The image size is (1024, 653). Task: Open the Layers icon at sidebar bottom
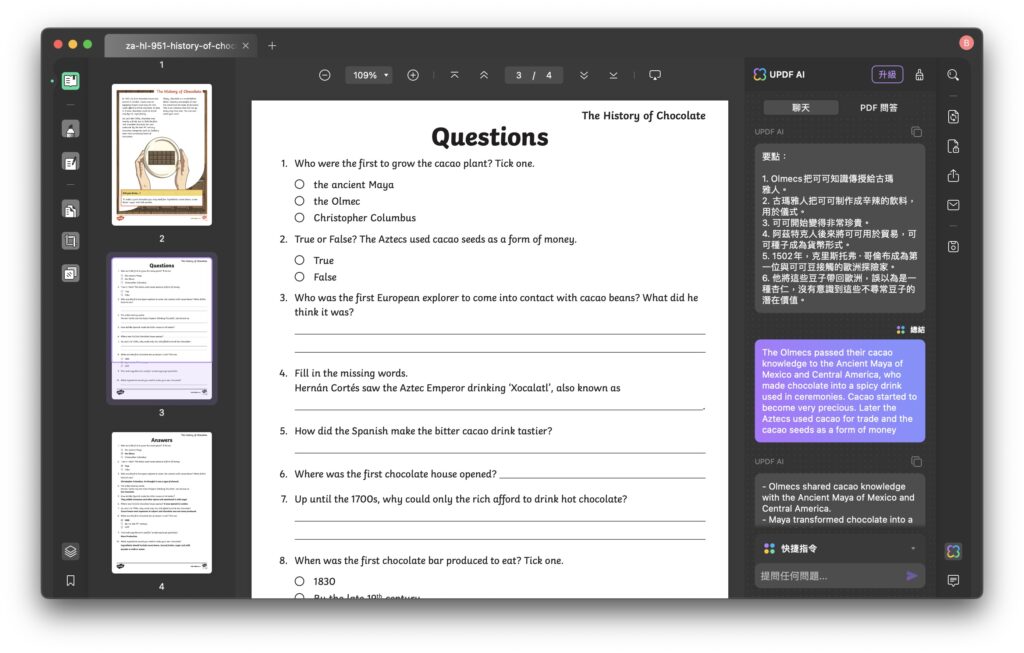71,551
